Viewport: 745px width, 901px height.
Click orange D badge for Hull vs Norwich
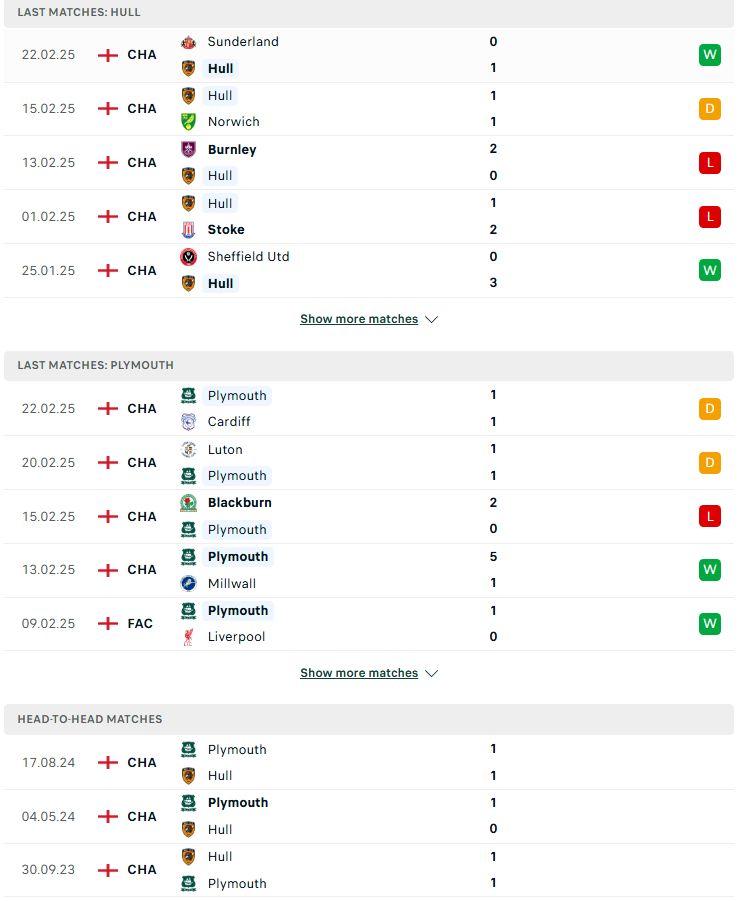coord(710,109)
